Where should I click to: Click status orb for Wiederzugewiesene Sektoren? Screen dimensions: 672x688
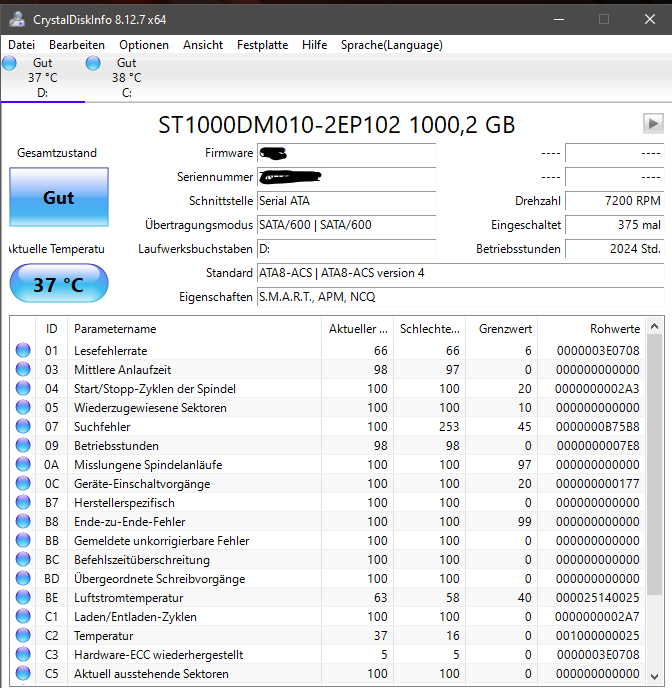pyautogui.click(x=23, y=407)
